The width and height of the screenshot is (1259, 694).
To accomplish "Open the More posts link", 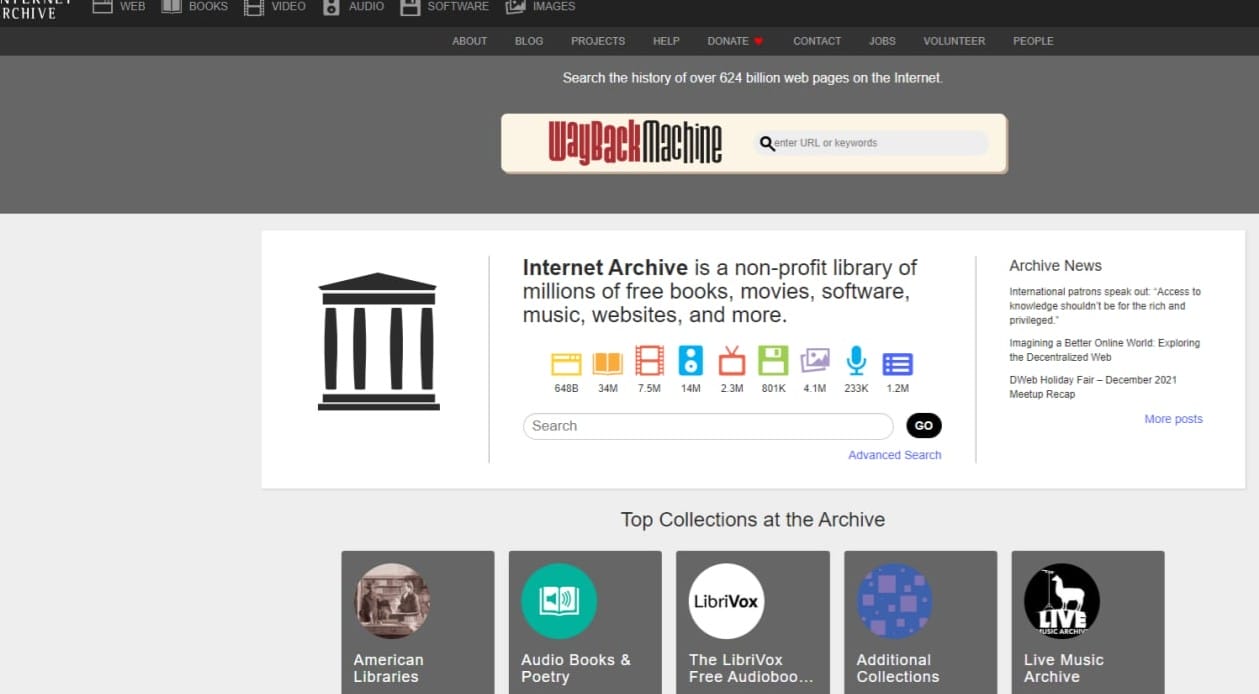I will 1174,419.
